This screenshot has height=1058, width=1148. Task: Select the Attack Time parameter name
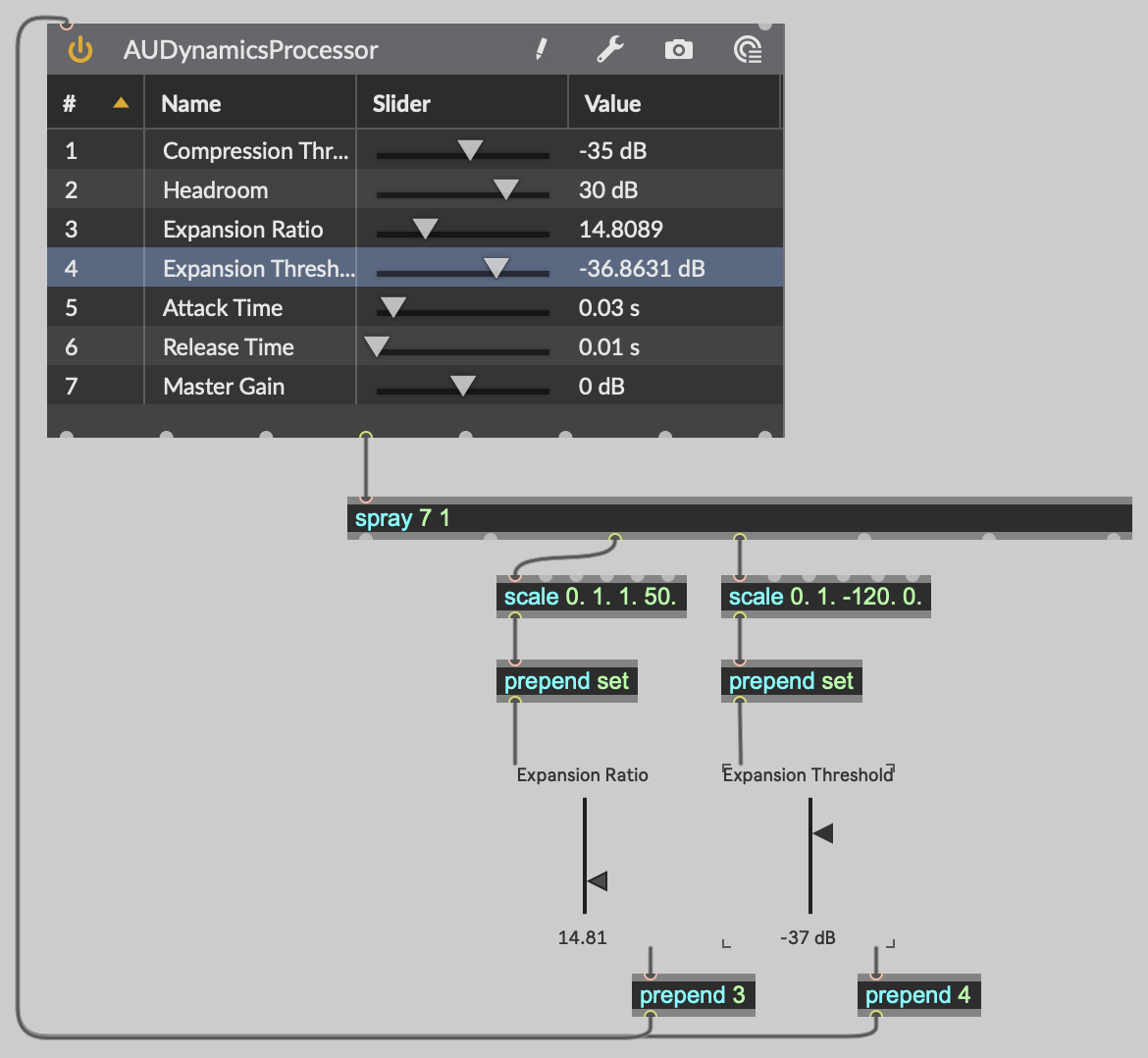tap(223, 308)
